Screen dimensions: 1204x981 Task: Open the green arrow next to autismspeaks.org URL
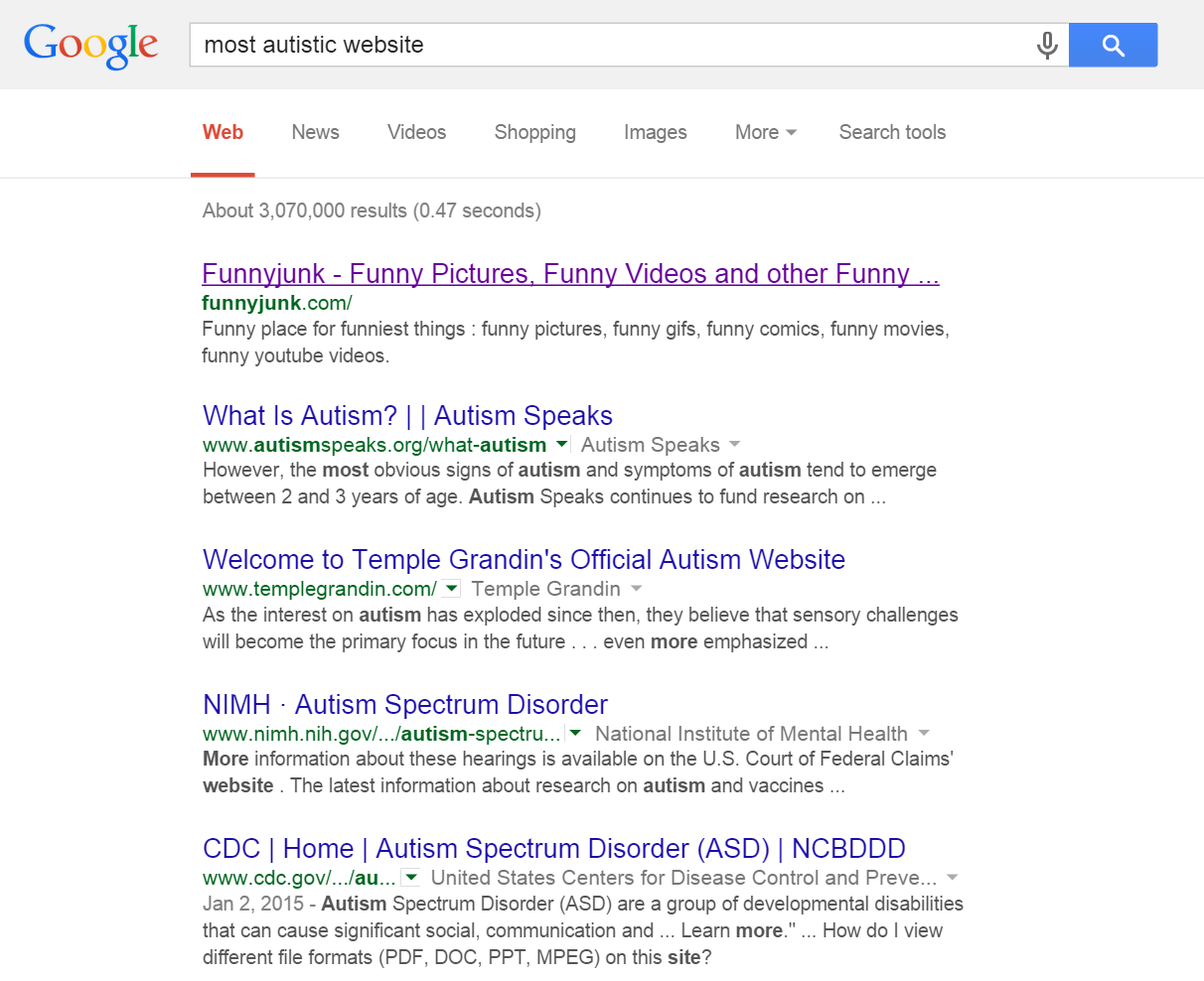click(x=562, y=444)
